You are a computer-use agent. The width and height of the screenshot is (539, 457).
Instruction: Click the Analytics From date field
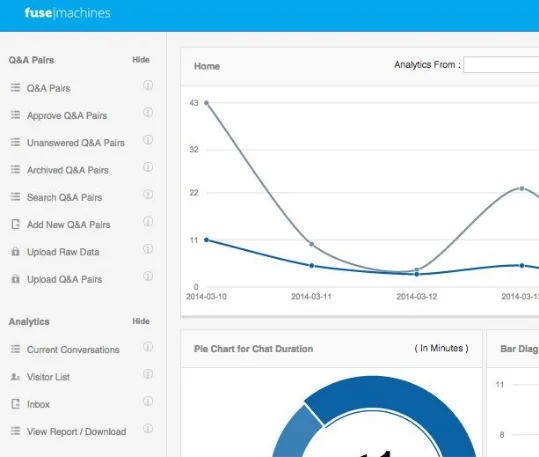pos(501,65)
